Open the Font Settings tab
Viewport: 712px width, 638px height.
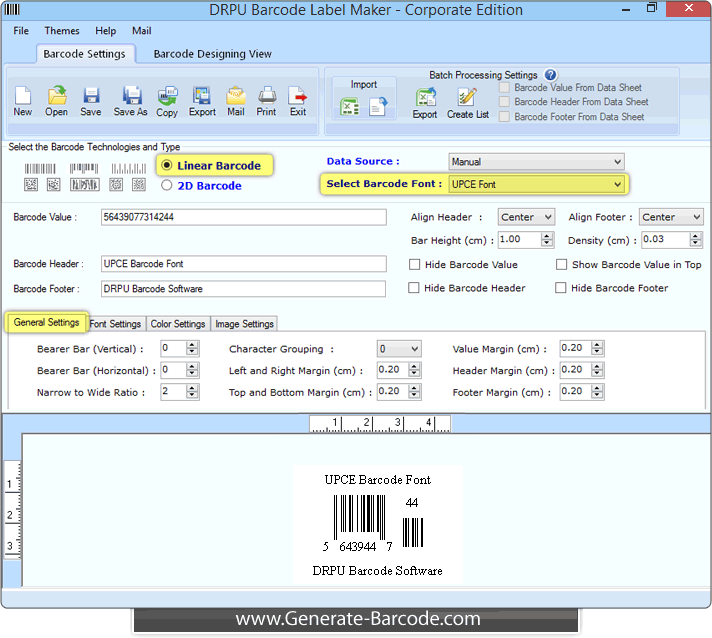click(115, 324)
